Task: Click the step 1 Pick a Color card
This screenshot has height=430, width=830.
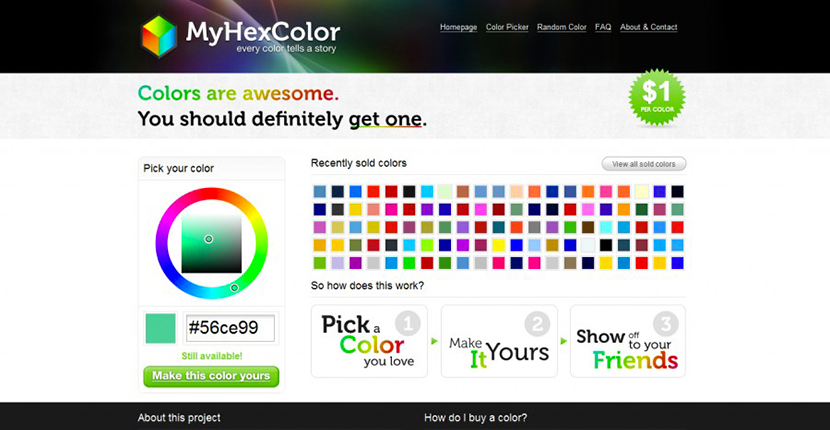Action: point(369,341)
